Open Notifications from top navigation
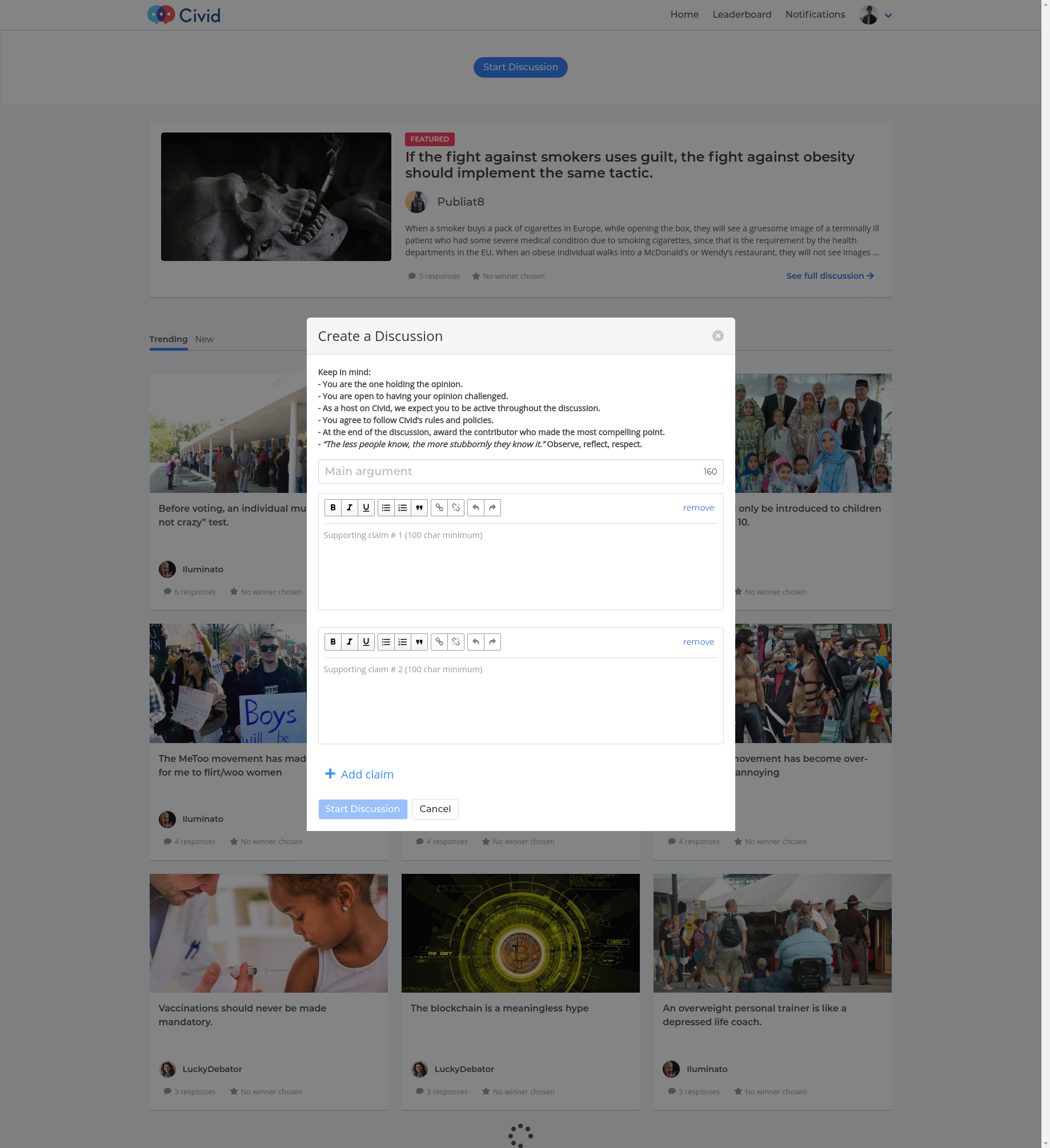The image size is (1050, 1148). pos(815,14)
